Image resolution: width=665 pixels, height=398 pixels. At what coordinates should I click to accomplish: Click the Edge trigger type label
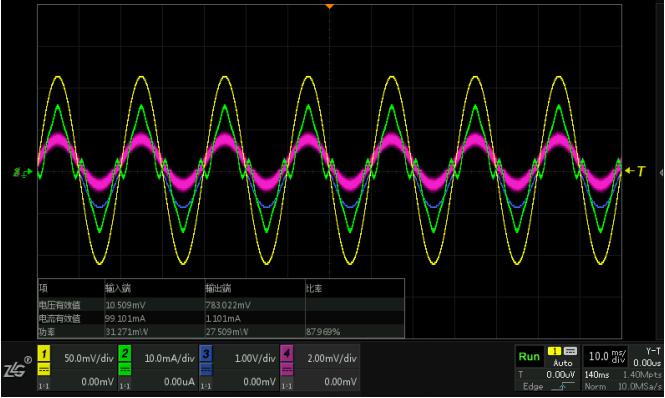pos(533,387)
